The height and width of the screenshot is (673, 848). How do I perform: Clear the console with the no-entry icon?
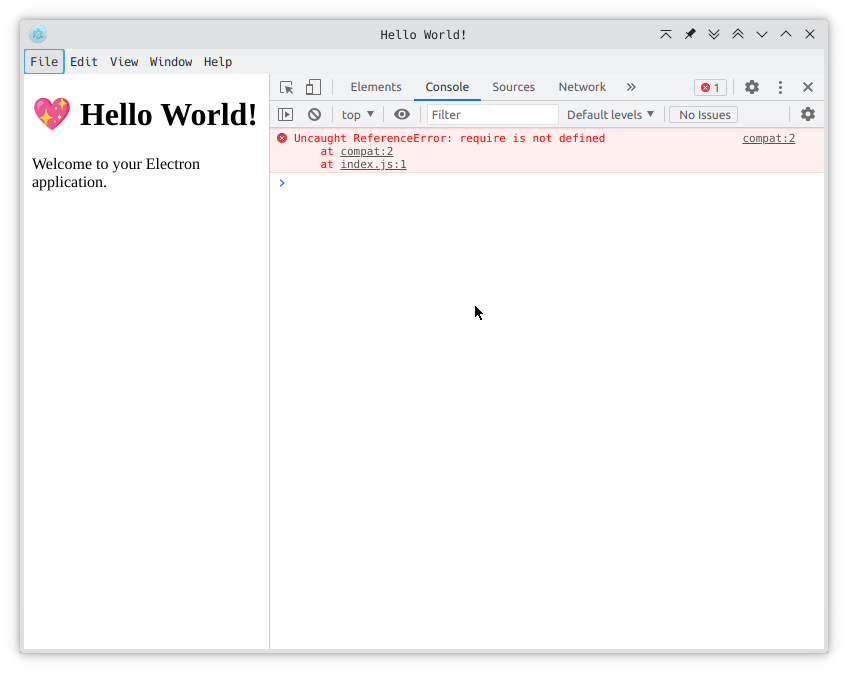(x=314, y=114)
